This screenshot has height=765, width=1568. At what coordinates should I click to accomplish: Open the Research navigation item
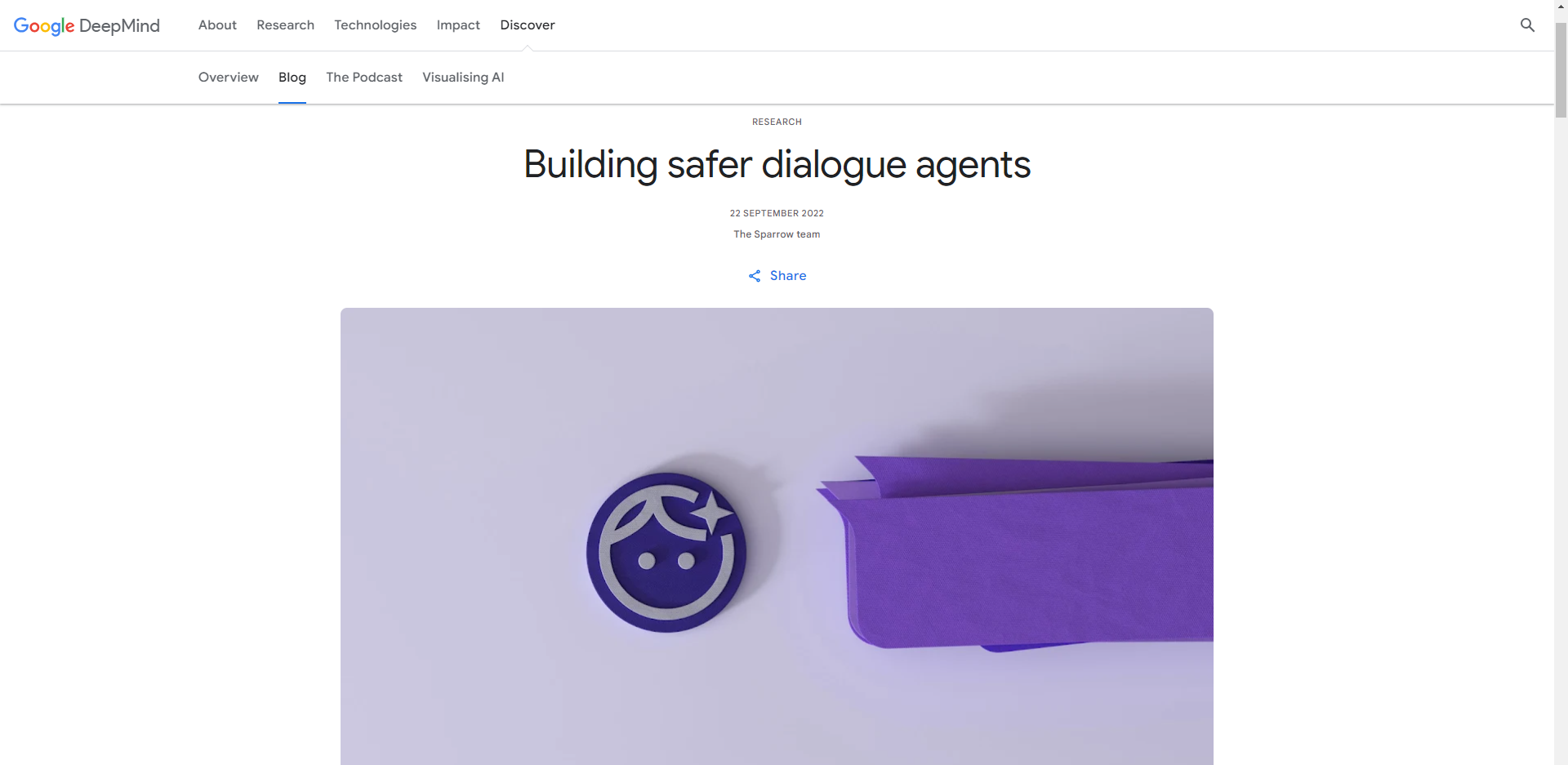(x=285, y=25)
